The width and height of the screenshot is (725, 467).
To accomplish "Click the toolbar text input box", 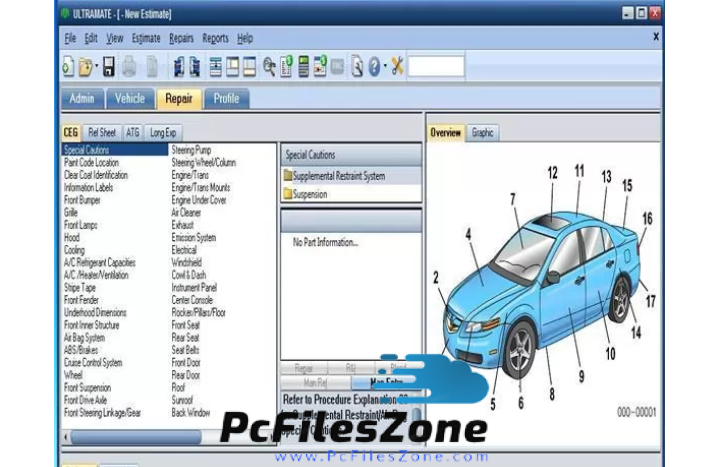I will point(436,67).
